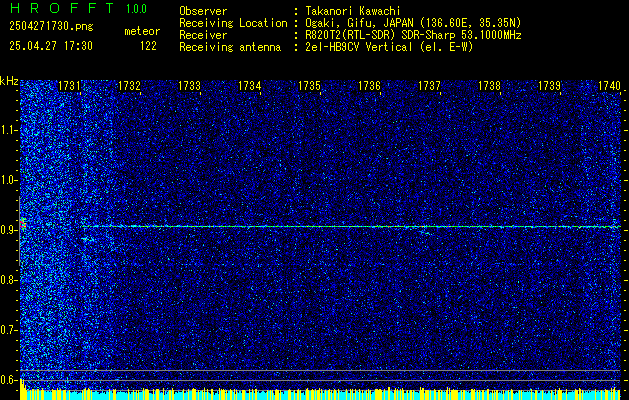Click observer name Takanori Kawachi
Image resolution: width=629 pixels, height=400 pixels.
point(353,11)
